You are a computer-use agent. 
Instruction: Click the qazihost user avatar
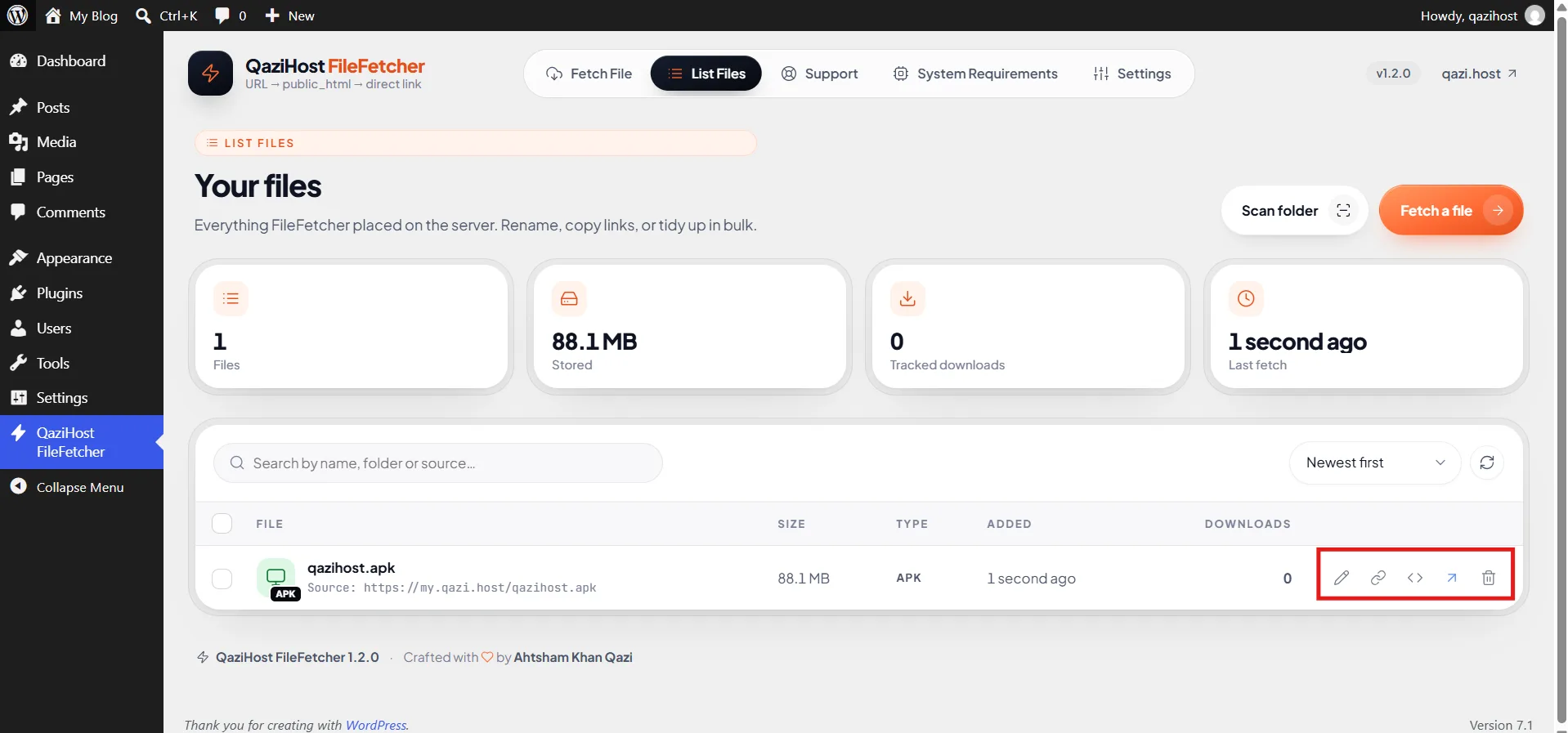[1535, 16]
